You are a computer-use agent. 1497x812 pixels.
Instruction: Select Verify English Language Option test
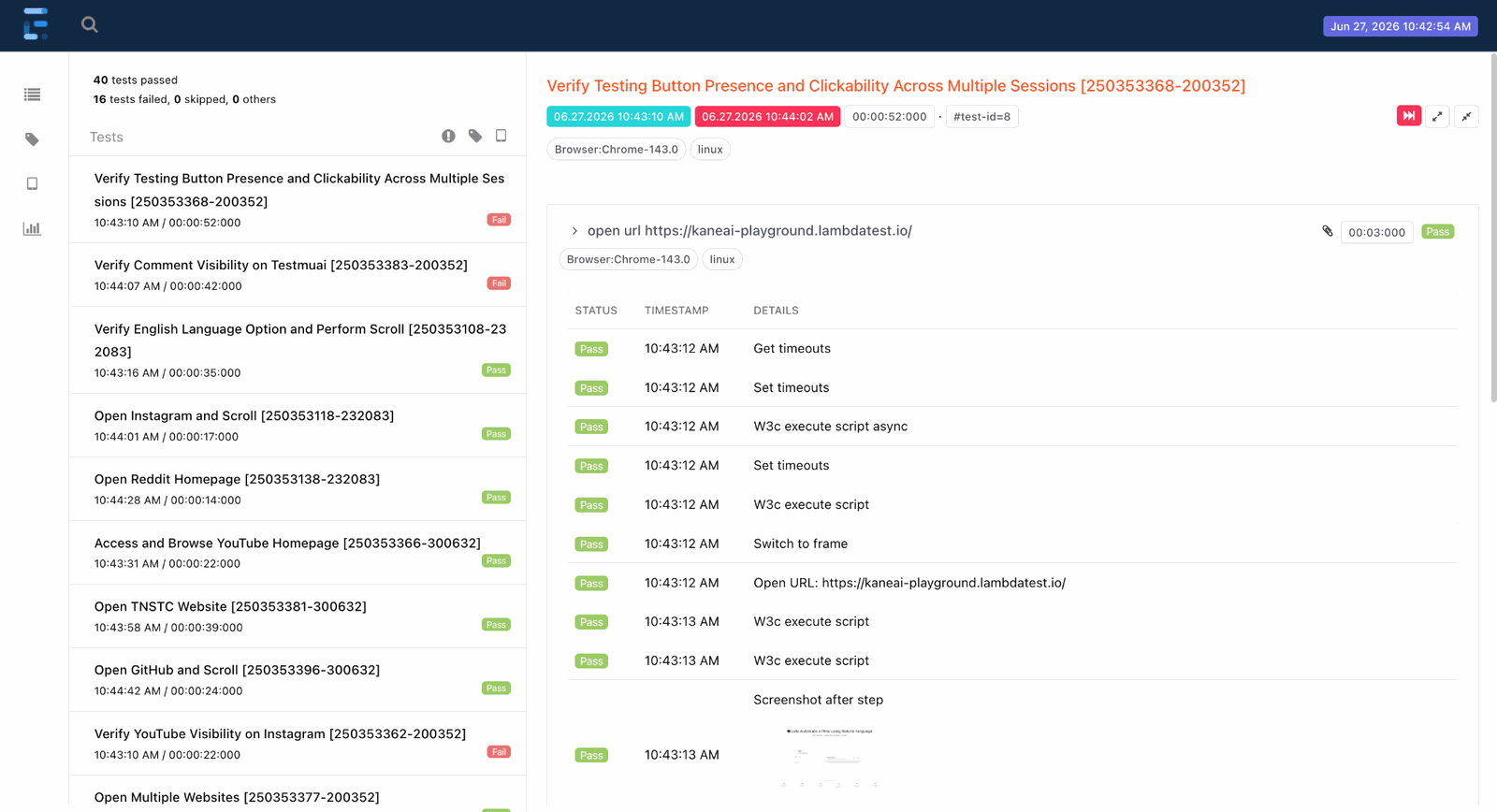pyautogui.click(x=298, y=350)
